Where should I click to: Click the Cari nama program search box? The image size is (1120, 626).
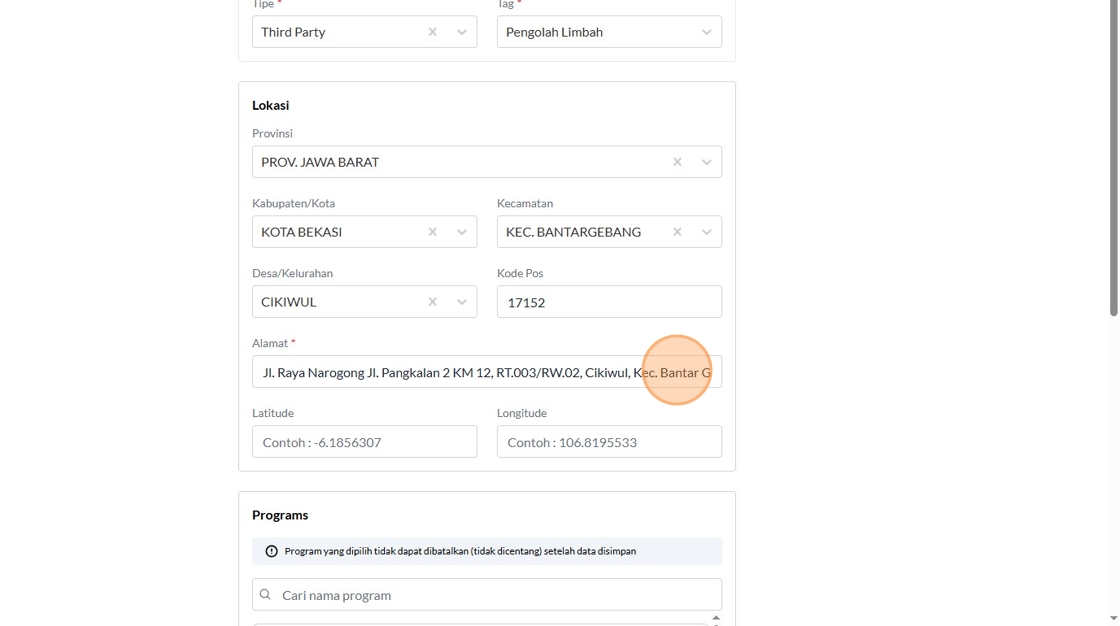495,595
